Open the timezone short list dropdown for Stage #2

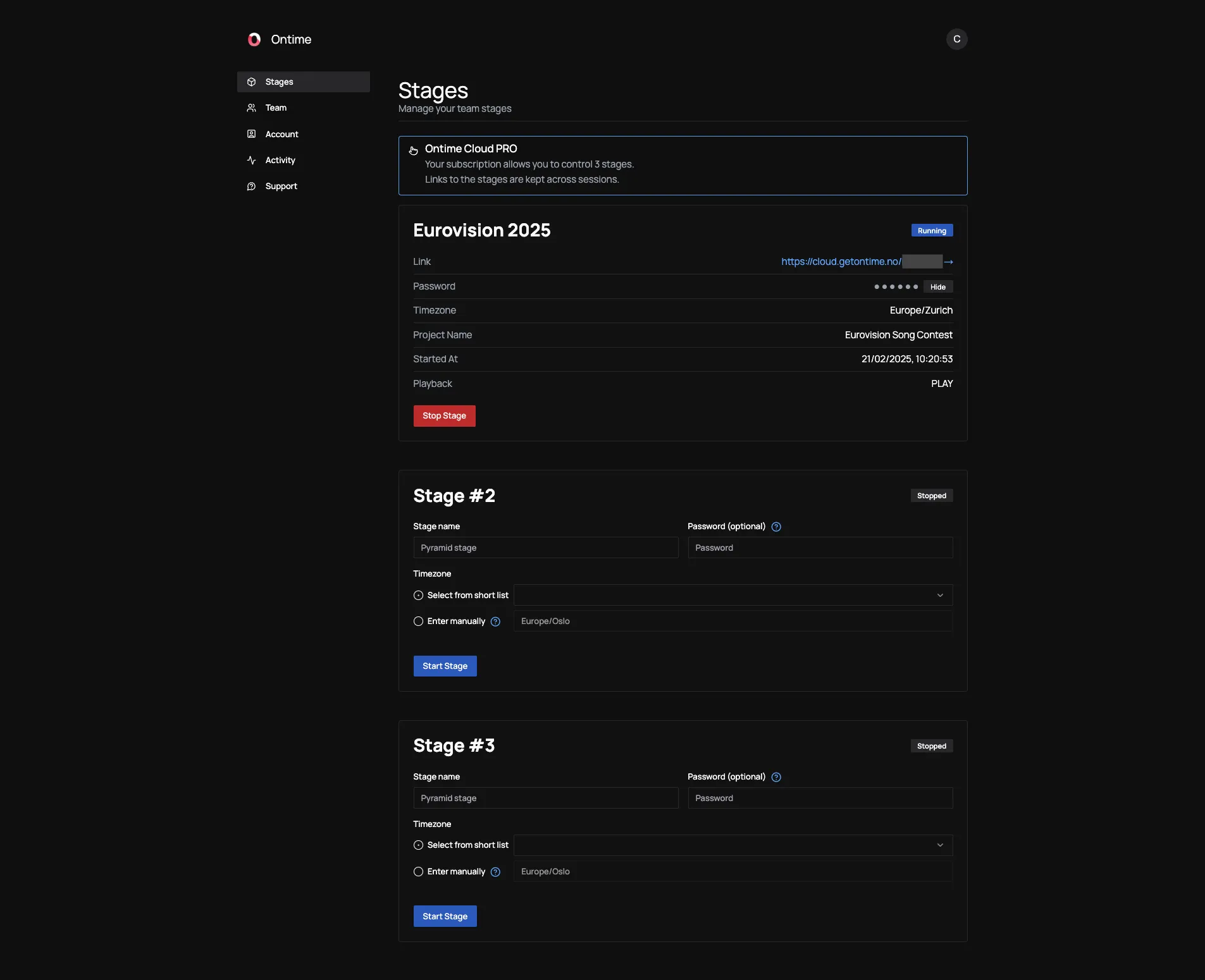939,595
